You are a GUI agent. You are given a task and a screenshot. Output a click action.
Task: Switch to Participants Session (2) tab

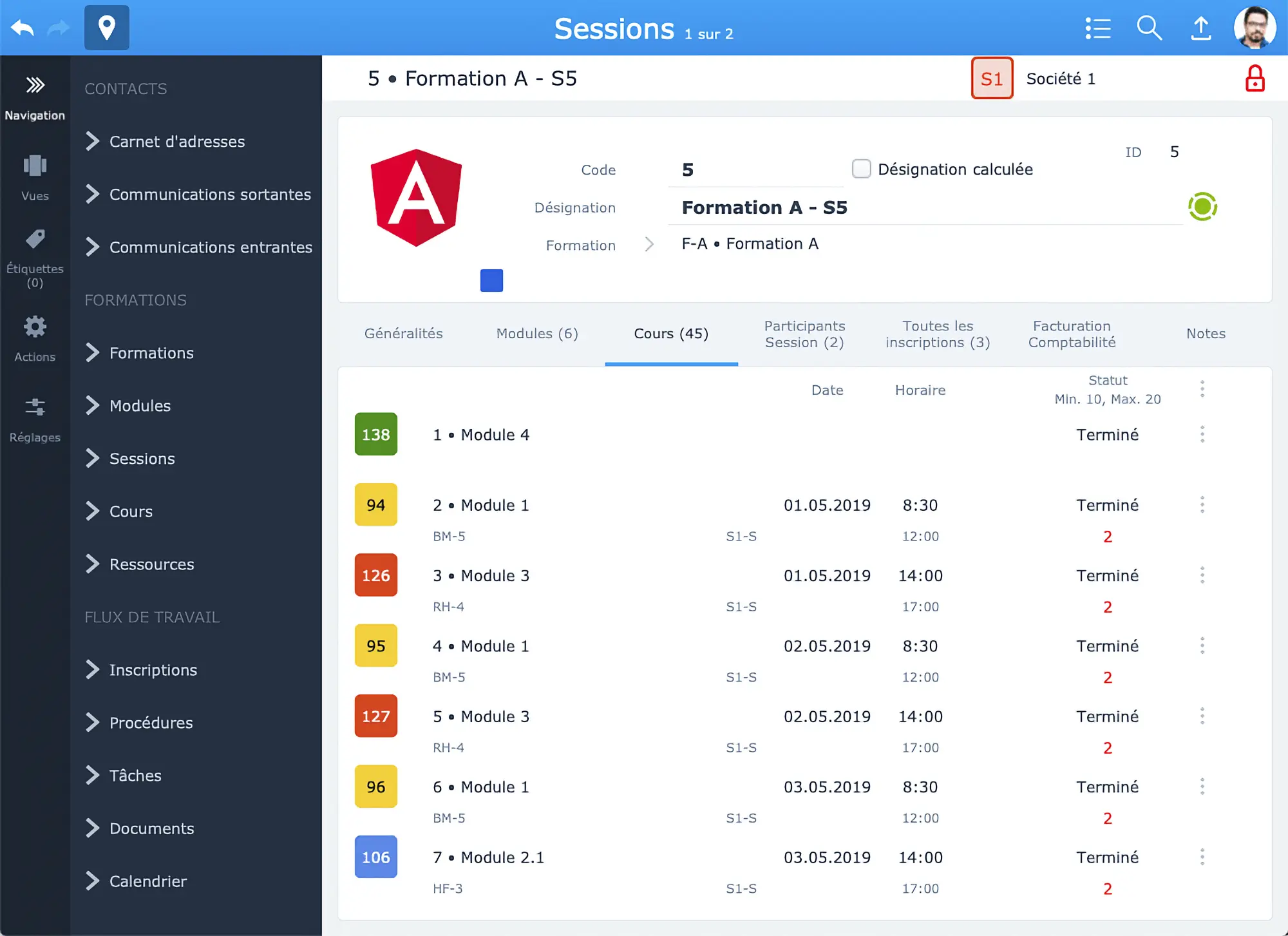coord(804,334)
